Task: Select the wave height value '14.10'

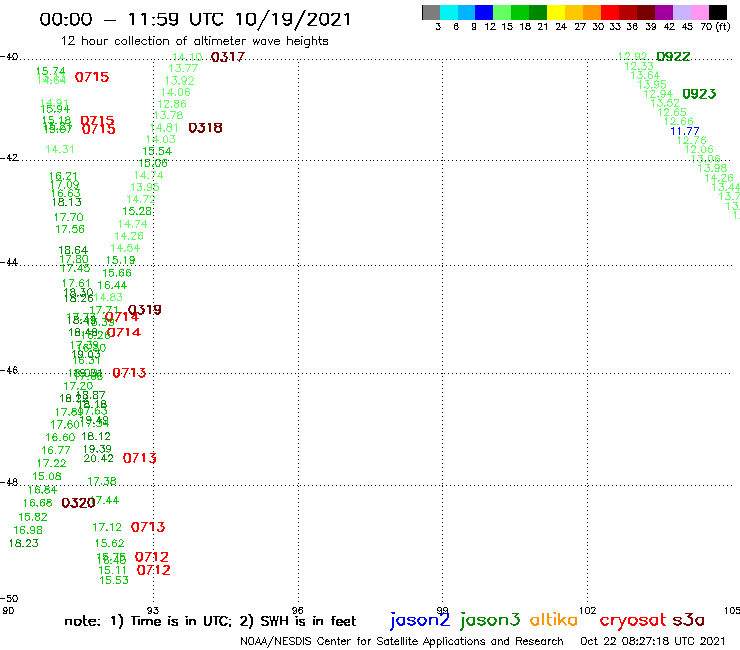Action: pos(187,57)
